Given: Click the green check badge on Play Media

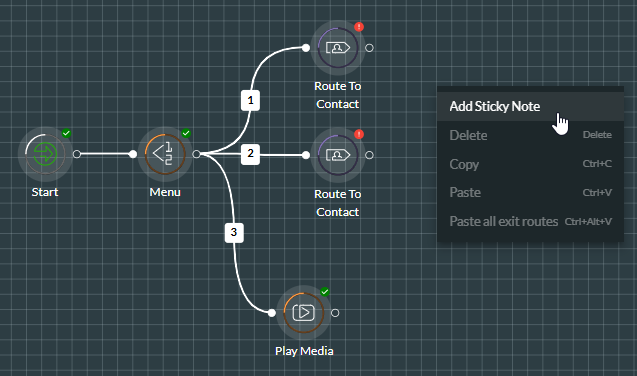Looking at the screenshot, I should click(x=325, y=292).
